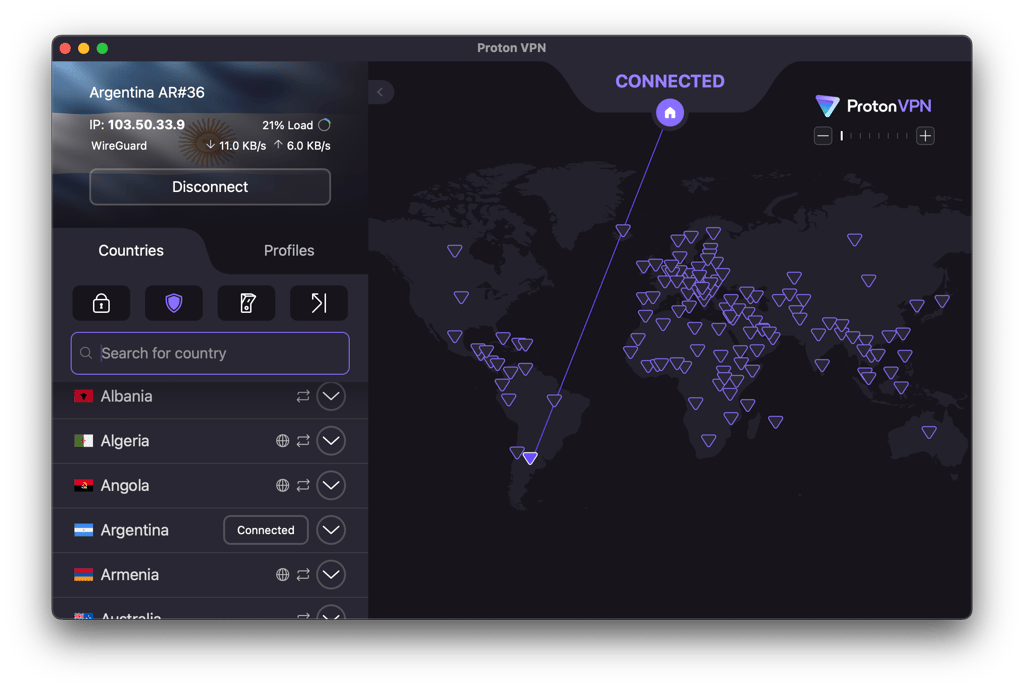Click Angola P2P arrows icon
This screenshot has height=688, width=1024.
[303, 485]
